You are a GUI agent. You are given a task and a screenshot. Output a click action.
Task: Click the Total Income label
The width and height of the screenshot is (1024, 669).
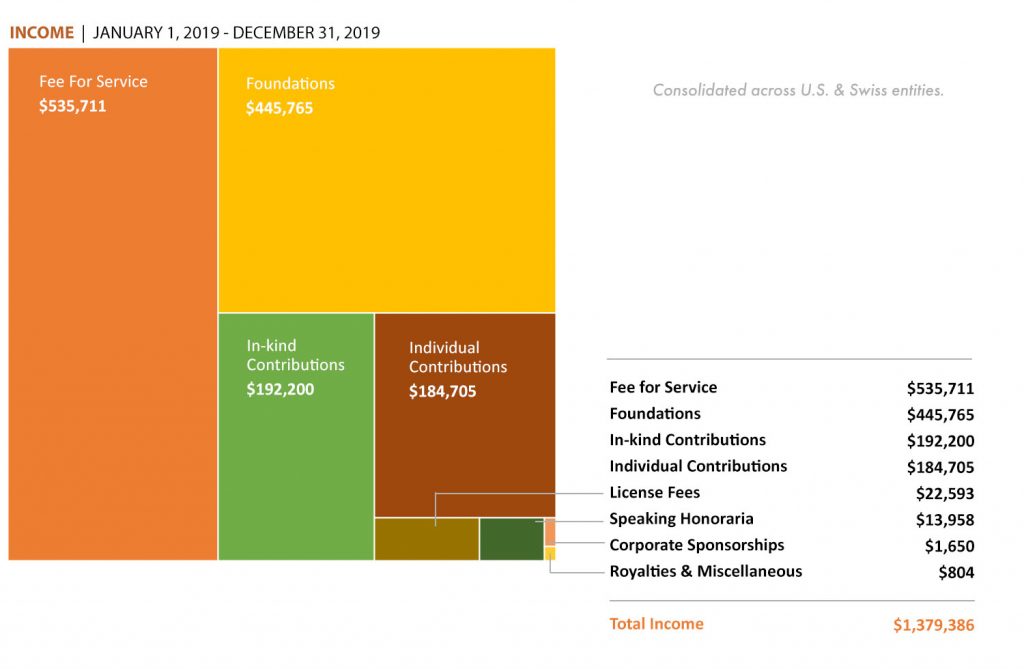pos(656,624)
